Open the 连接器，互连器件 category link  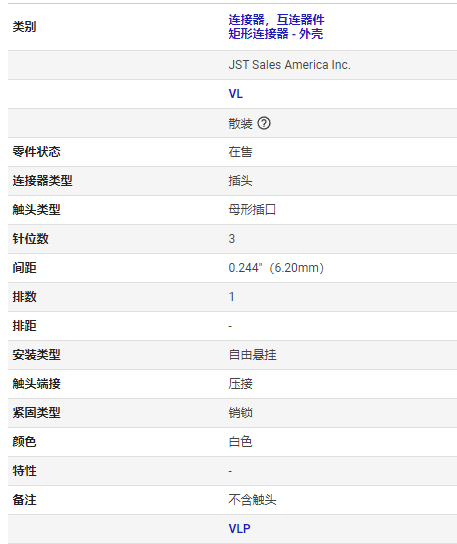[276, 20]
